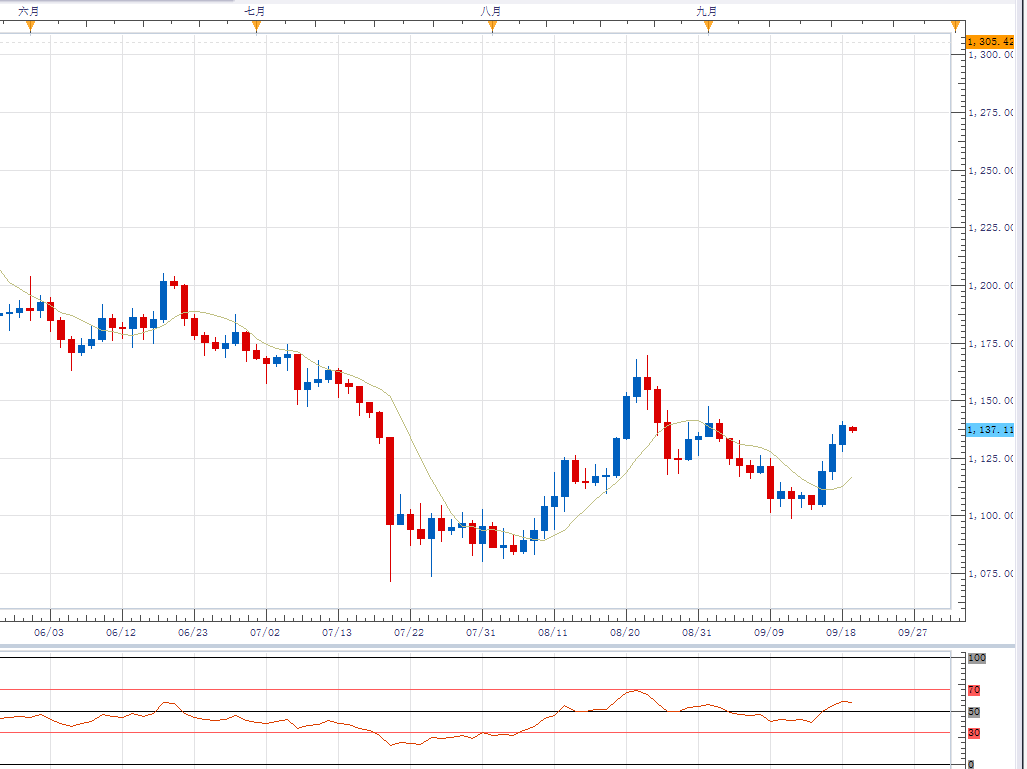
Task: Click the orange marker under 九月
Action: [708, 27]
